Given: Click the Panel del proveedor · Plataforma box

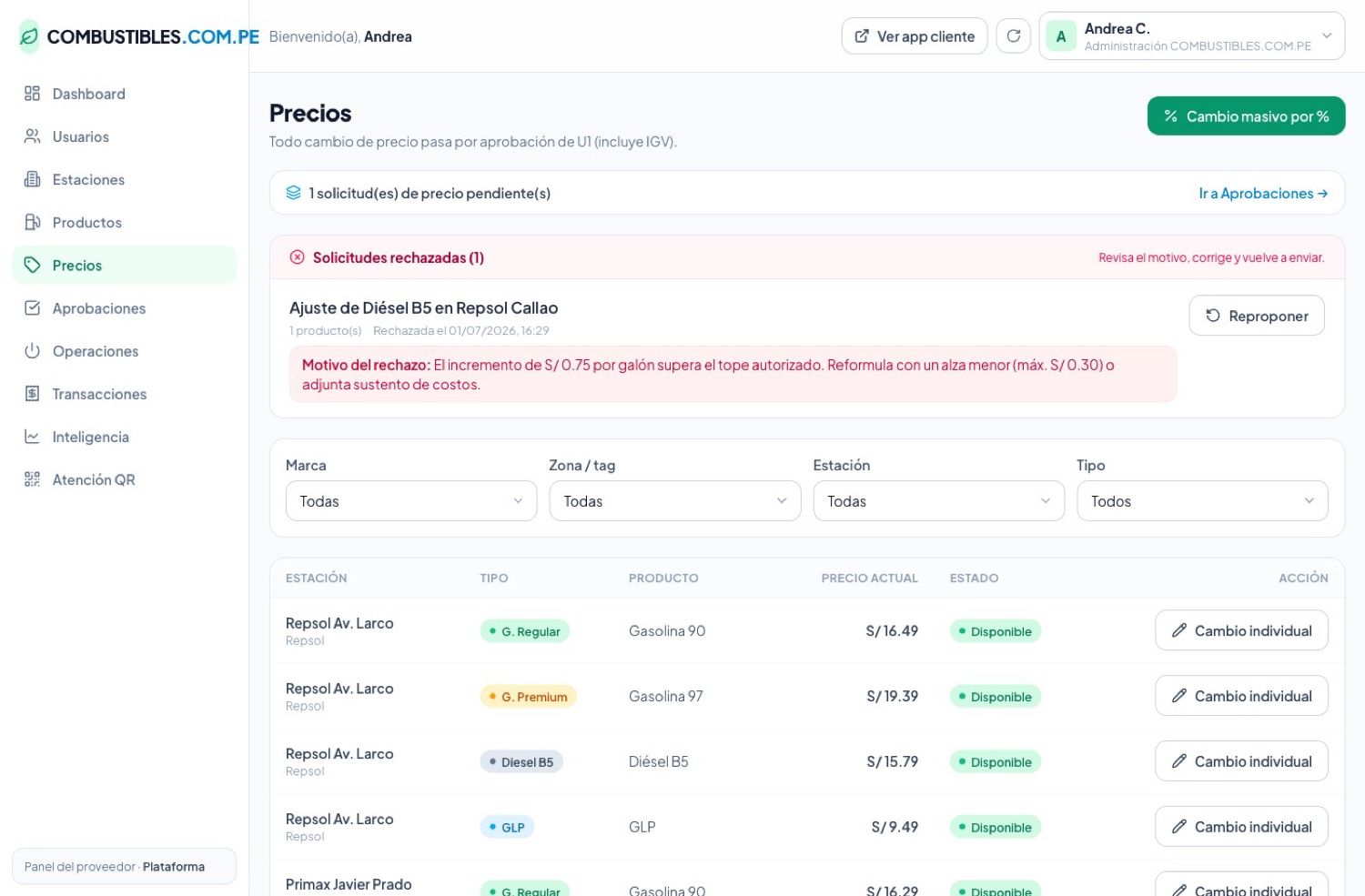Looking at the screenshot, I should (x=124, y=867).
